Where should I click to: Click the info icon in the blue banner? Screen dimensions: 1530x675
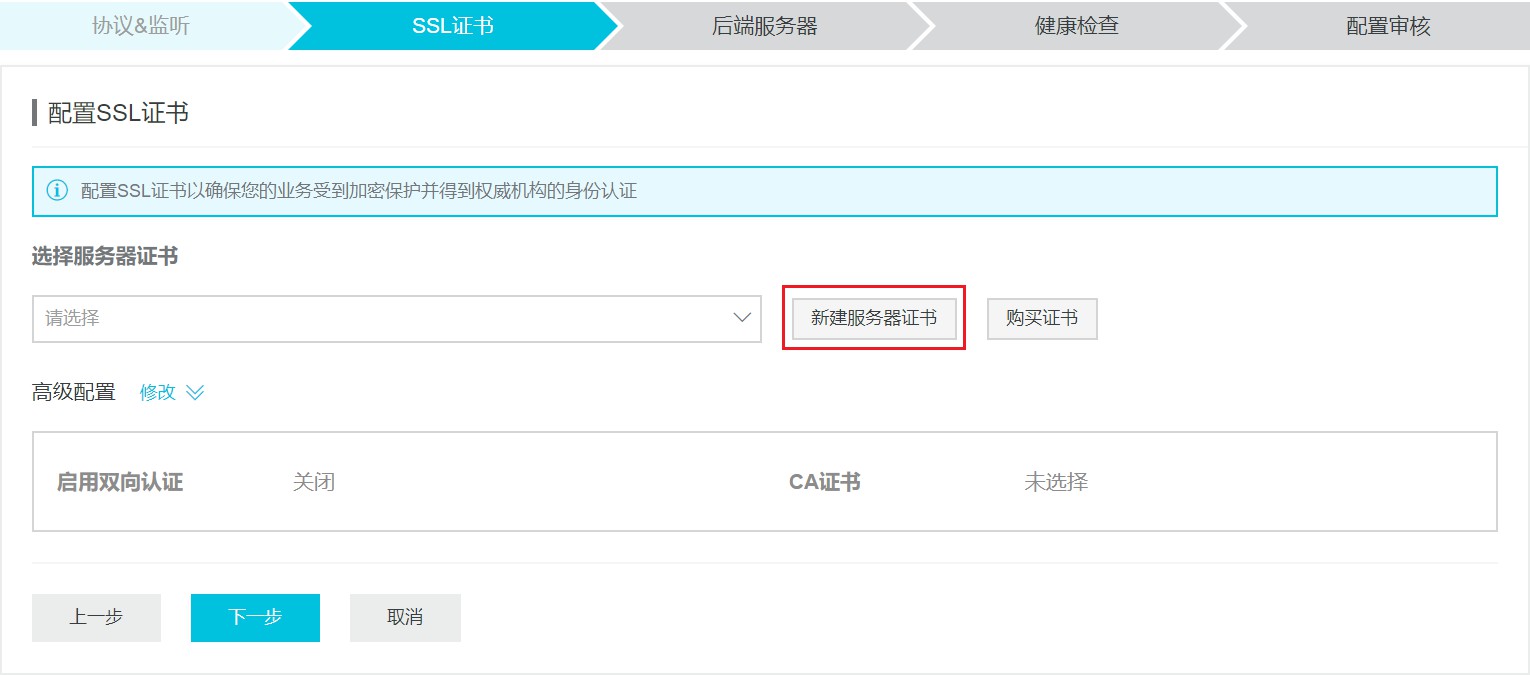(x=58, y=190)
